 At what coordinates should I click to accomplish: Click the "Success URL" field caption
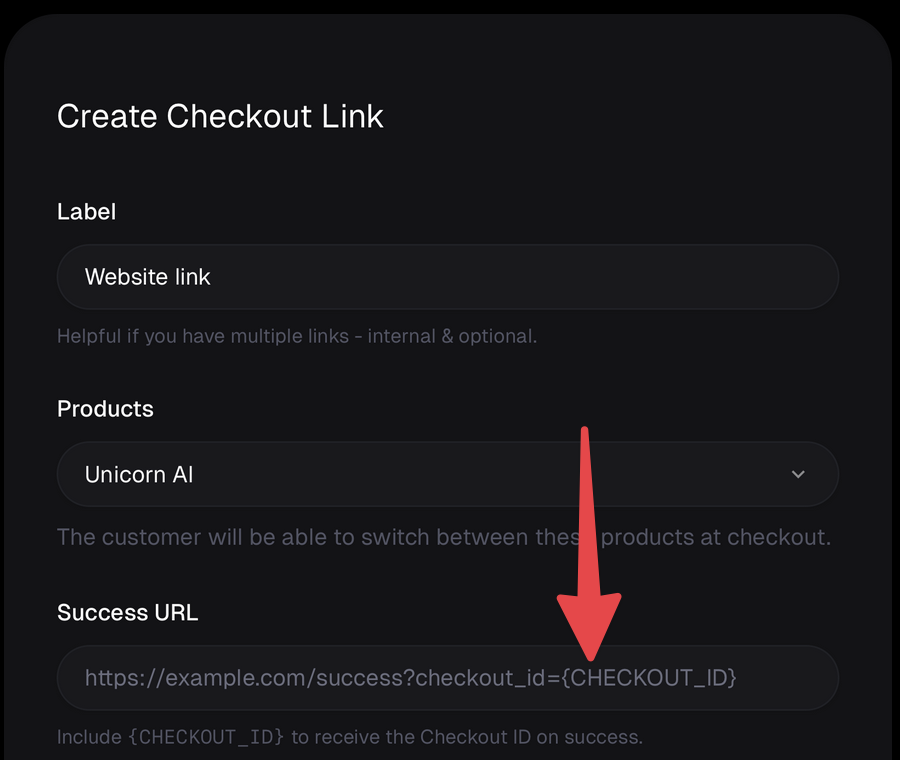(x=127, y=612)
